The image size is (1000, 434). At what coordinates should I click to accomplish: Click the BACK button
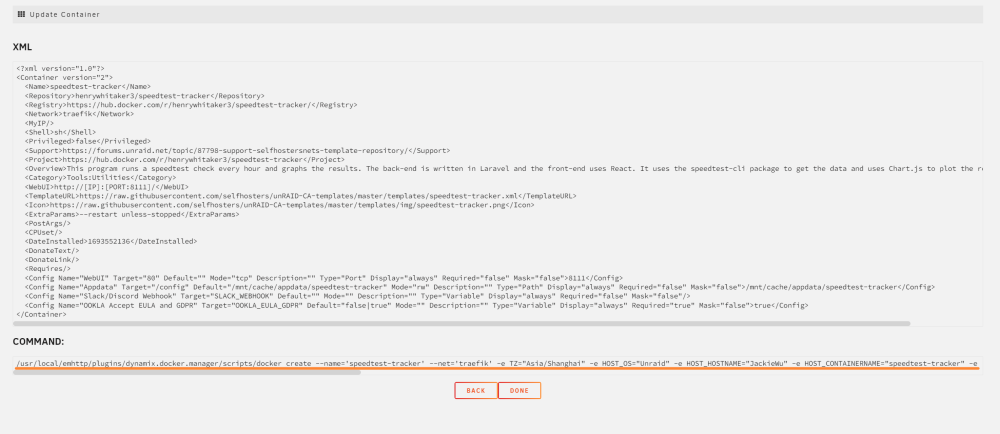click(476, 391)
